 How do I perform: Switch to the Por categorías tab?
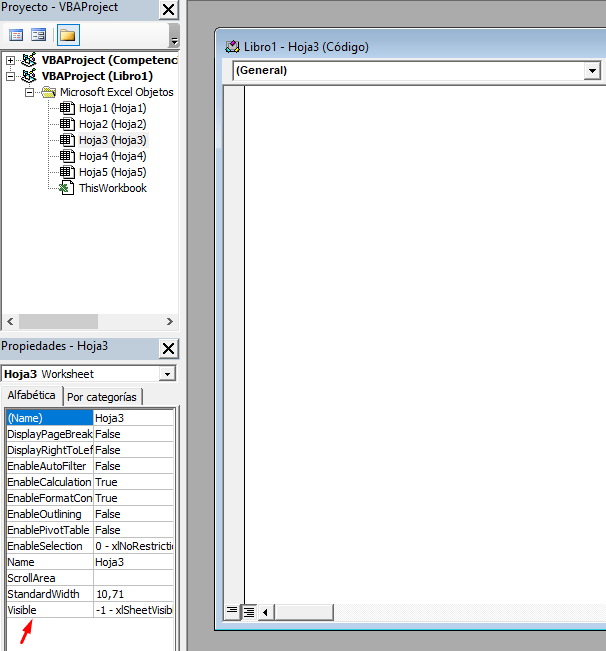click(102, 397)
